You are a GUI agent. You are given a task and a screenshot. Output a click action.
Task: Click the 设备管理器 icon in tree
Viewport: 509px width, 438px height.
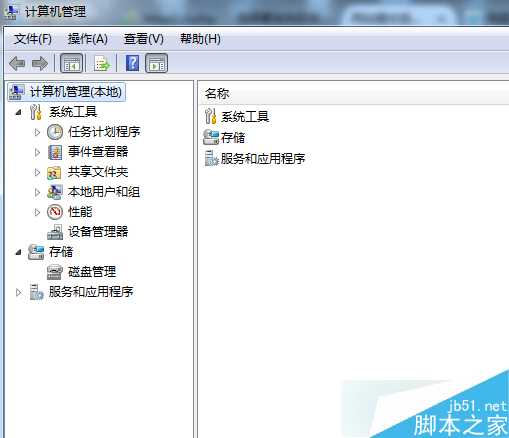pos(55,232)
